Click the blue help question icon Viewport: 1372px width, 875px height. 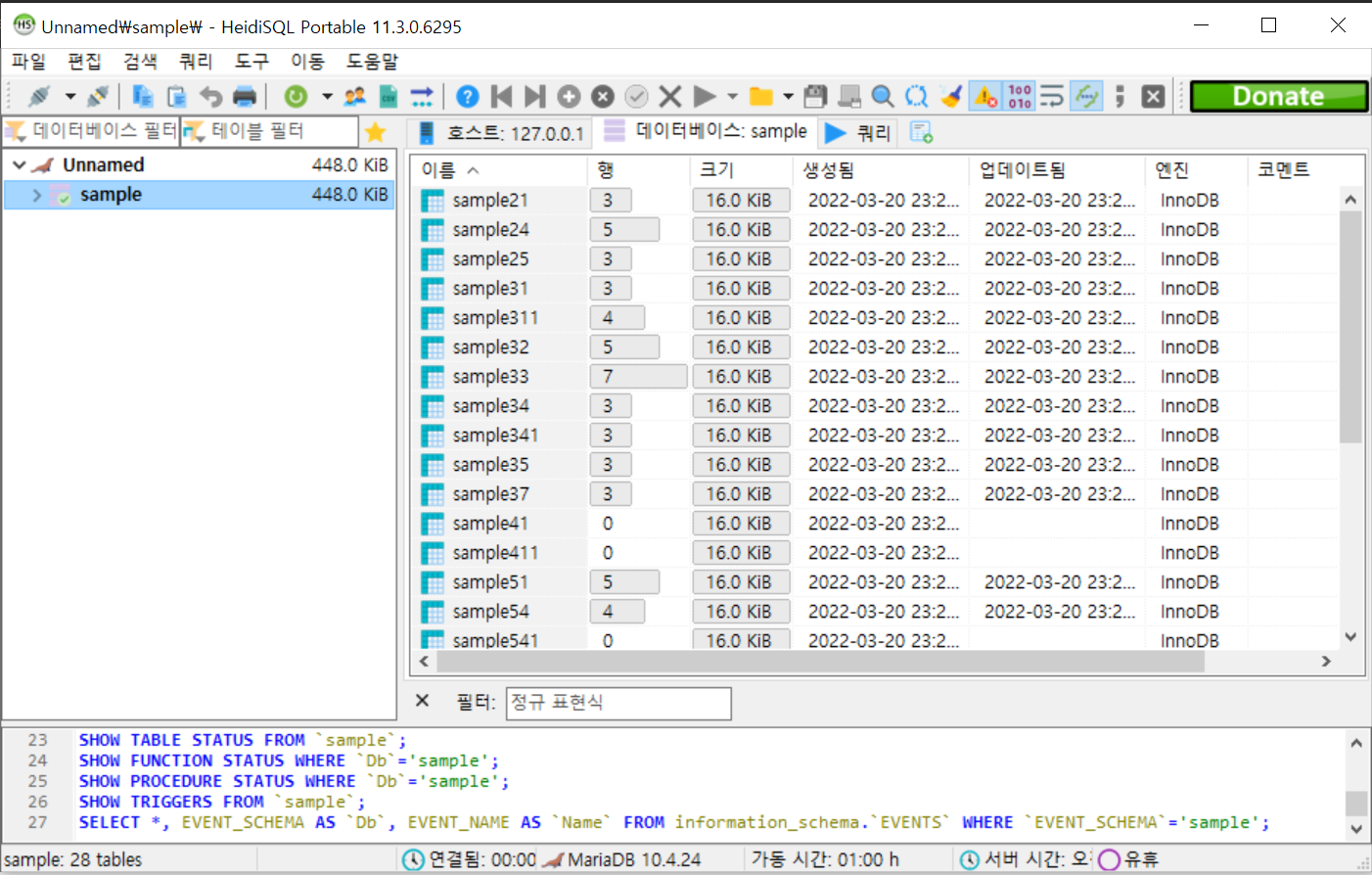point(468,96)
